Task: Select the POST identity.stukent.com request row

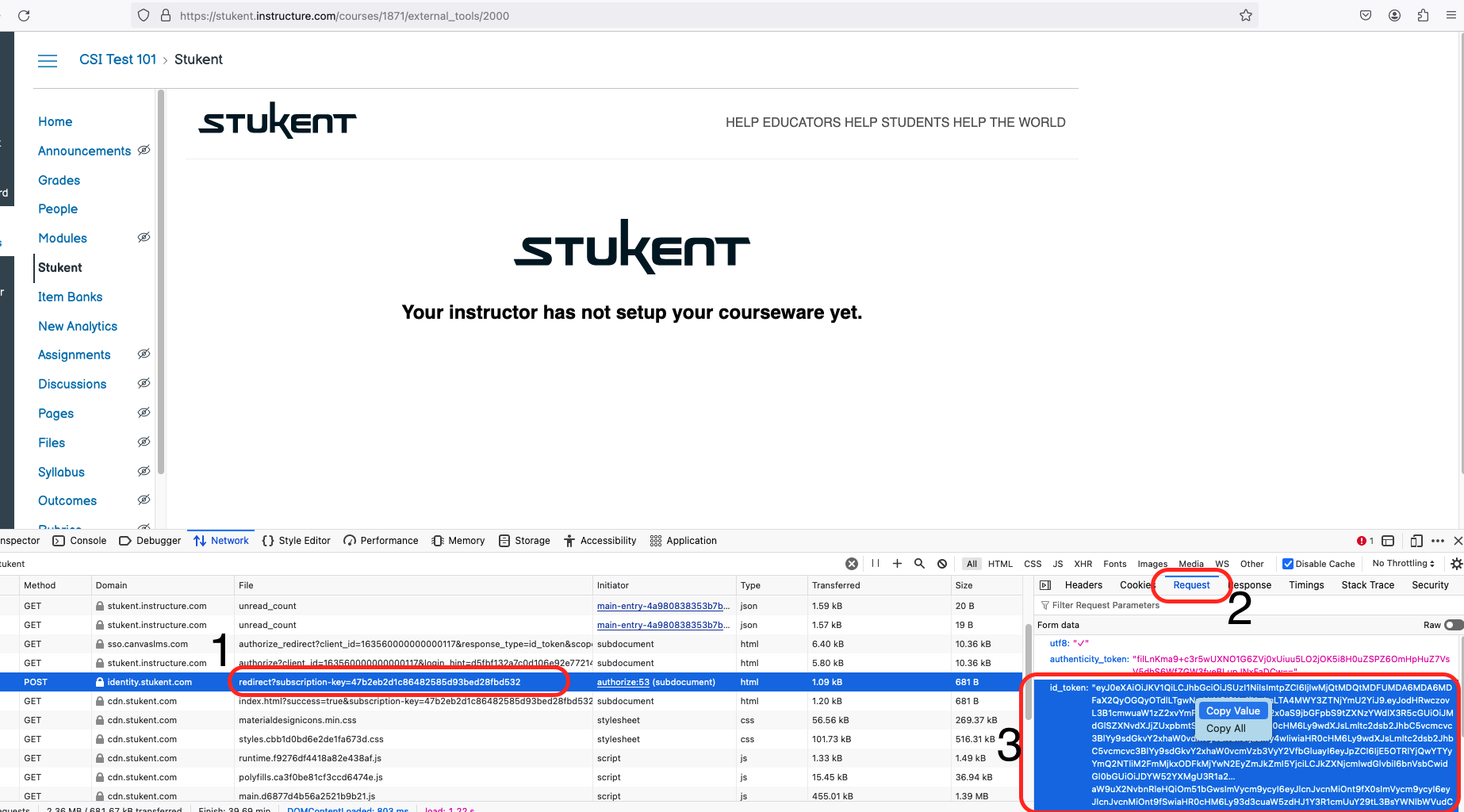Action: click(x=512, y=682)
